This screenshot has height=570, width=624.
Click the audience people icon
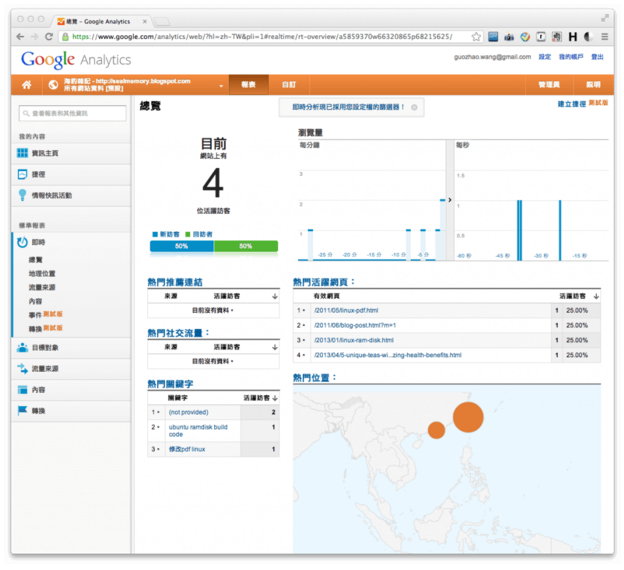tap(22, 347)
